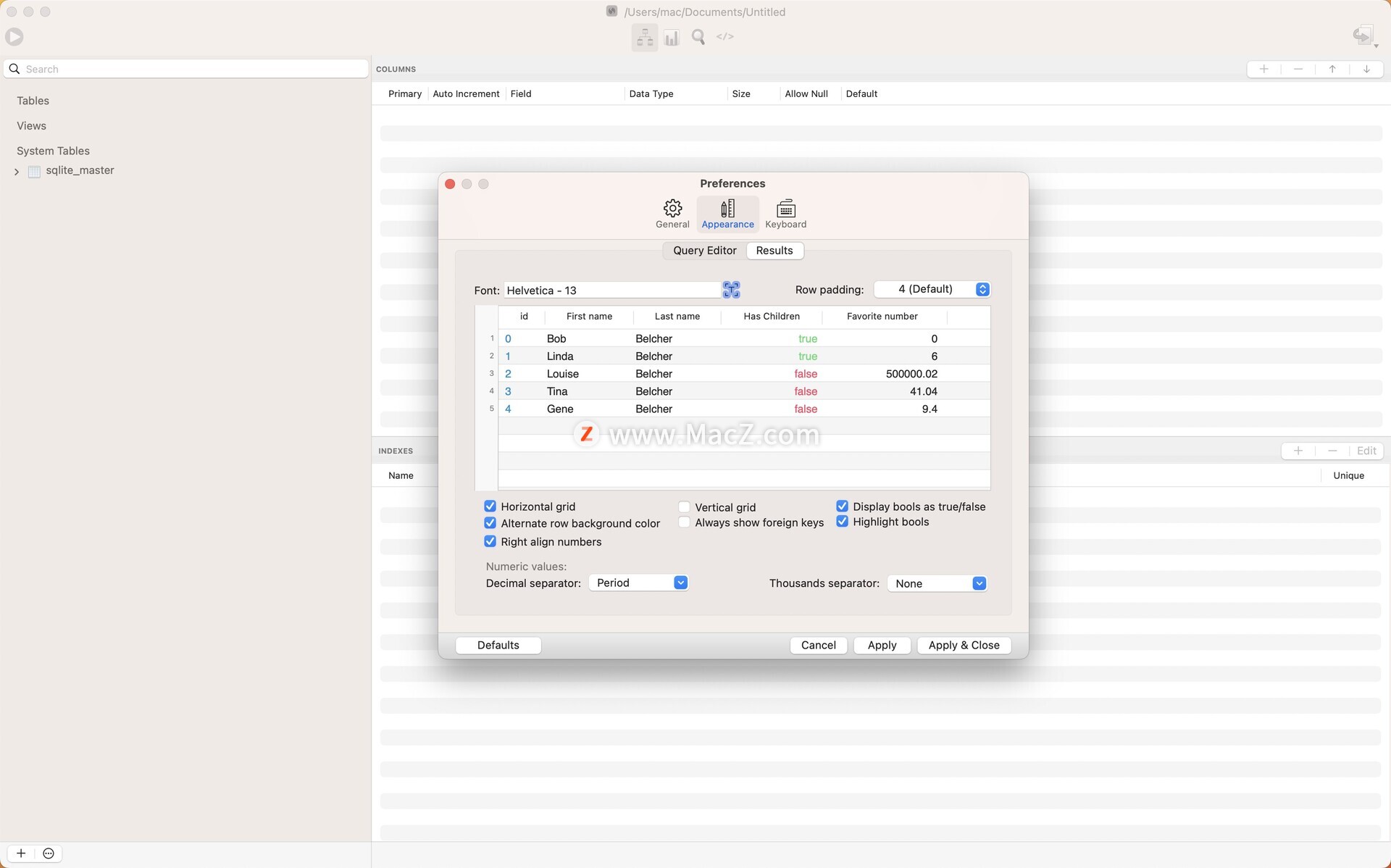Open the chart view toolbar icon
The width and height of the screenshot is (1391, 868).
[672, 37]
